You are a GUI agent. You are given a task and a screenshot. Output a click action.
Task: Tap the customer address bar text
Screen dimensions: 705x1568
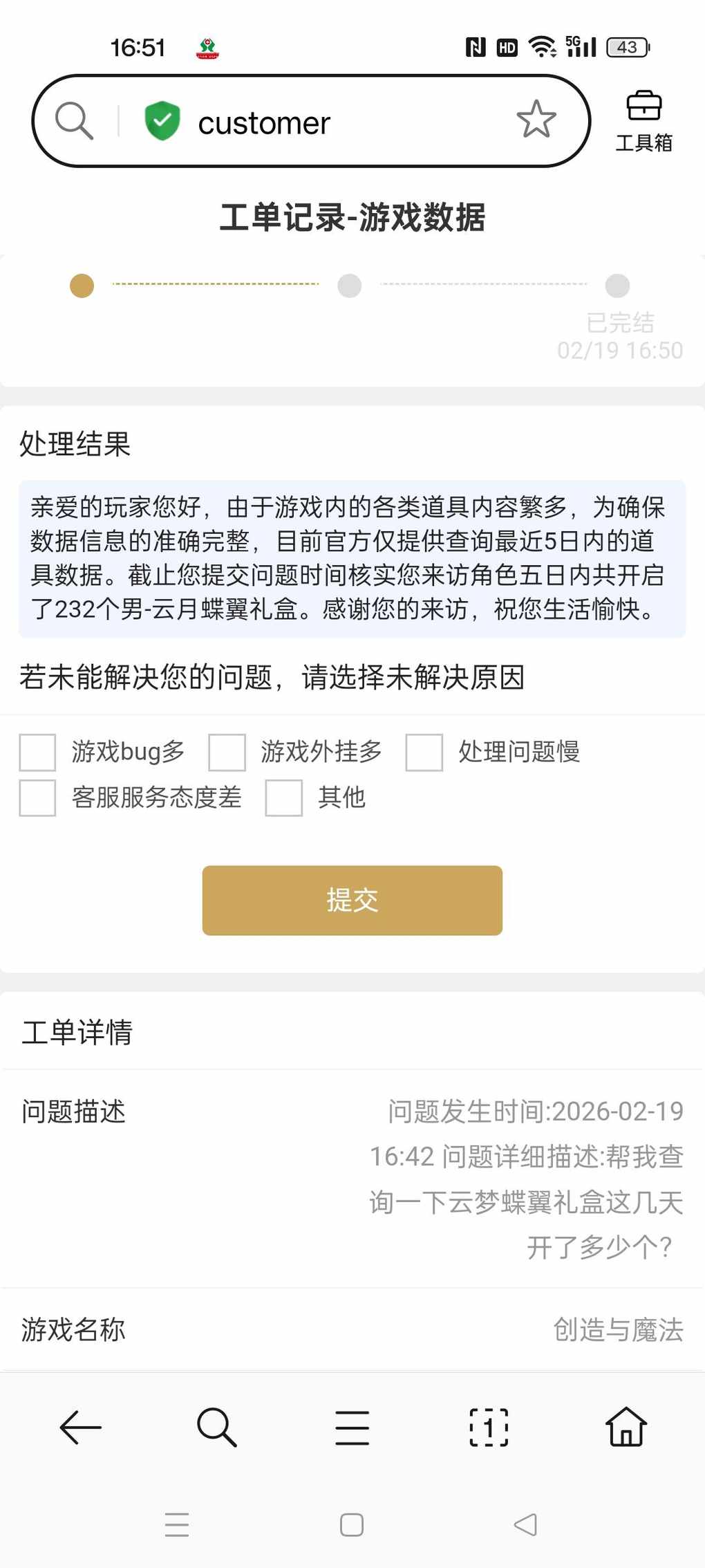264,123
